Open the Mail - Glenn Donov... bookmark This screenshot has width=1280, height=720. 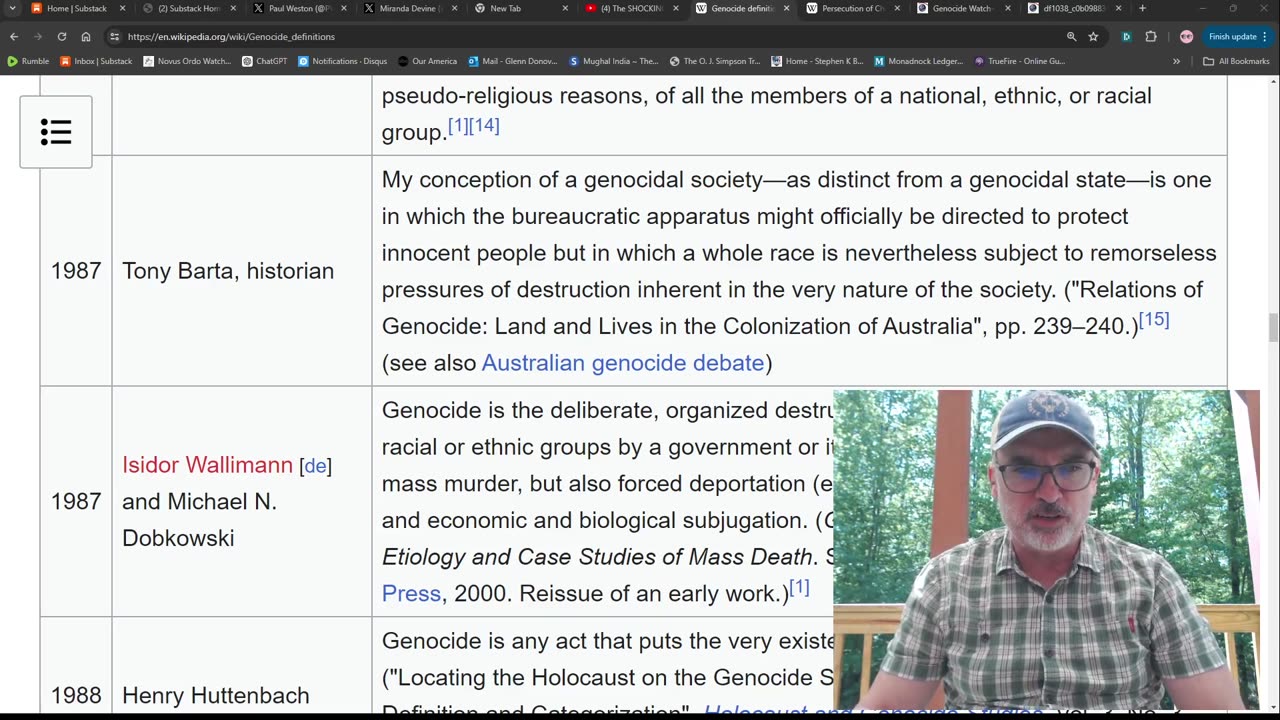point(512,61)
